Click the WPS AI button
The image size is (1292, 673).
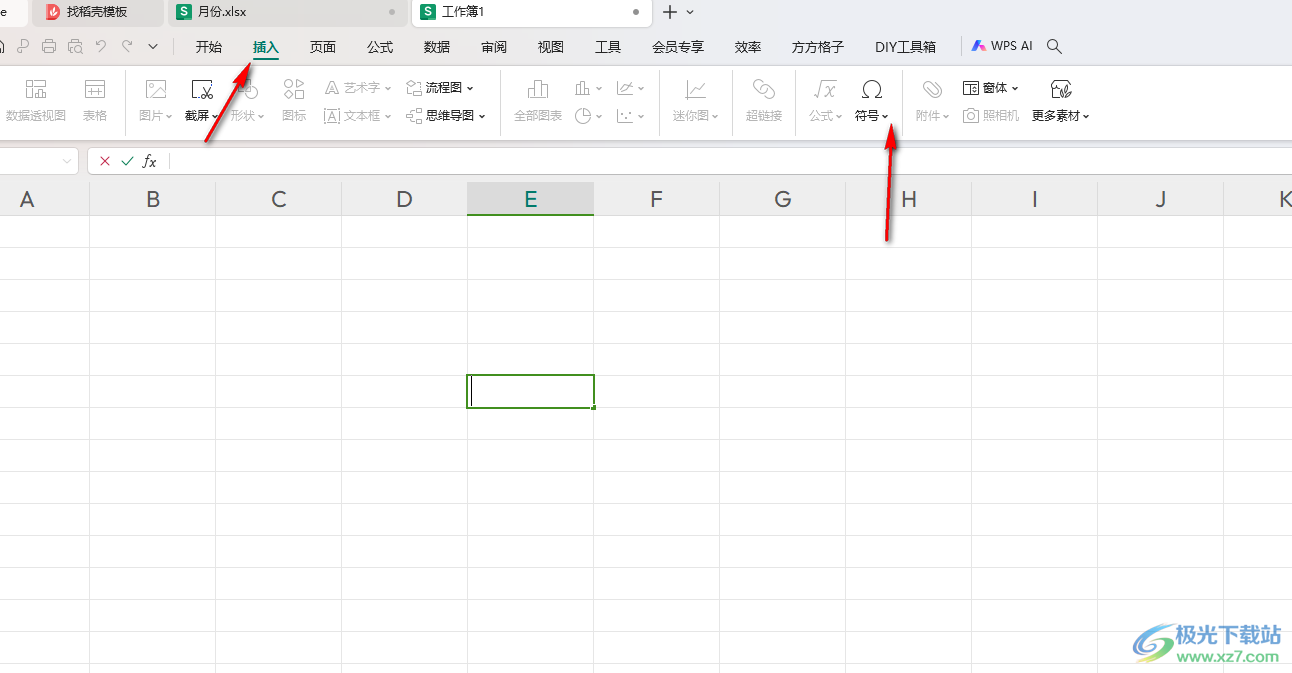[x=1003, y=46]
